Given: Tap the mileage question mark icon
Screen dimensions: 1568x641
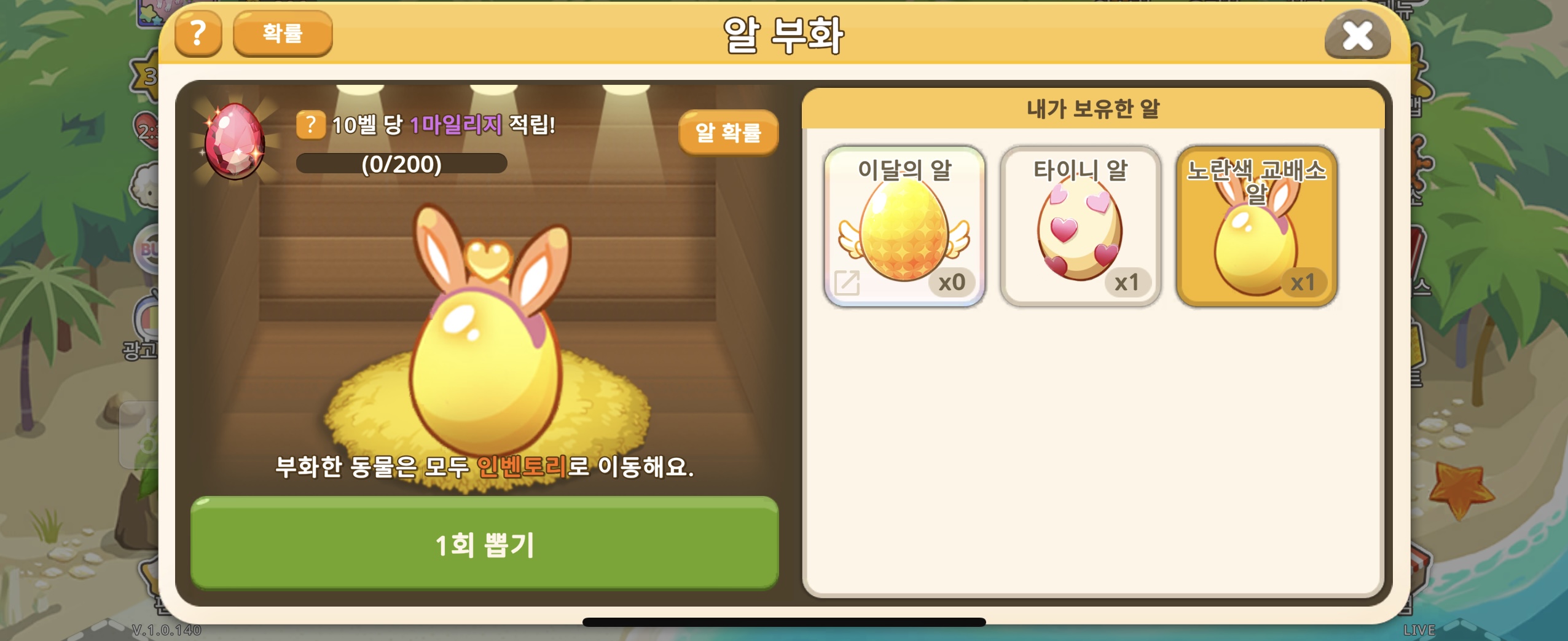Looking at the screenshot, I should pos(310,125).
